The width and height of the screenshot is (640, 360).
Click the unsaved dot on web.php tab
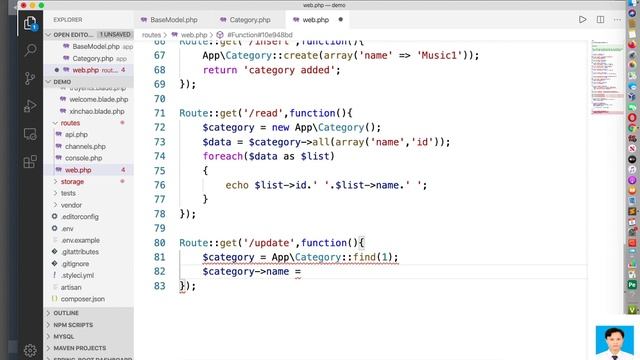pos(340,20)
